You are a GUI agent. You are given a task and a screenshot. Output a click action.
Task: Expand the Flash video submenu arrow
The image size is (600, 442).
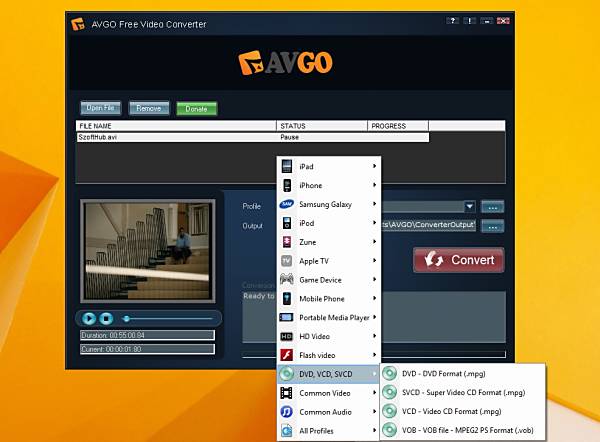pyautogui.click(x=374, y=355)
